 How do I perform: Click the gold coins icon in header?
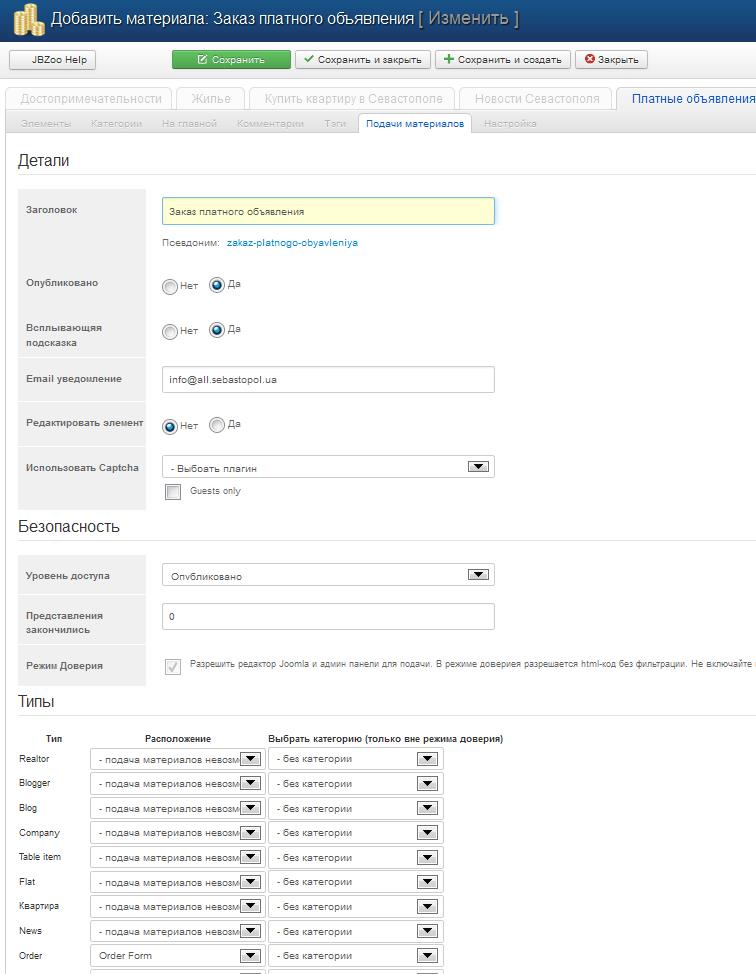tap(27, 19)
